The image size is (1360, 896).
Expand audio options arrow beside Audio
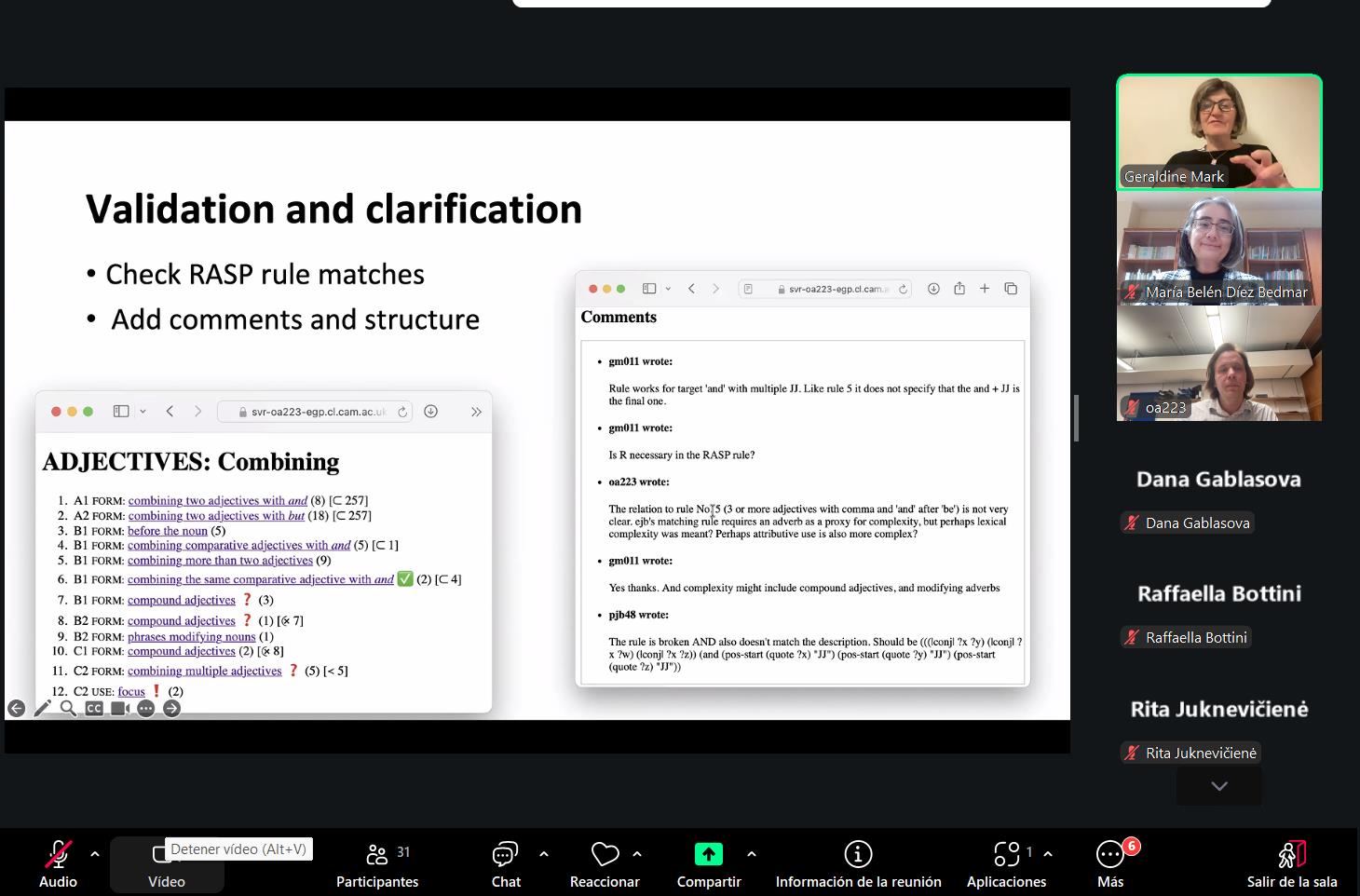point(94,853)
